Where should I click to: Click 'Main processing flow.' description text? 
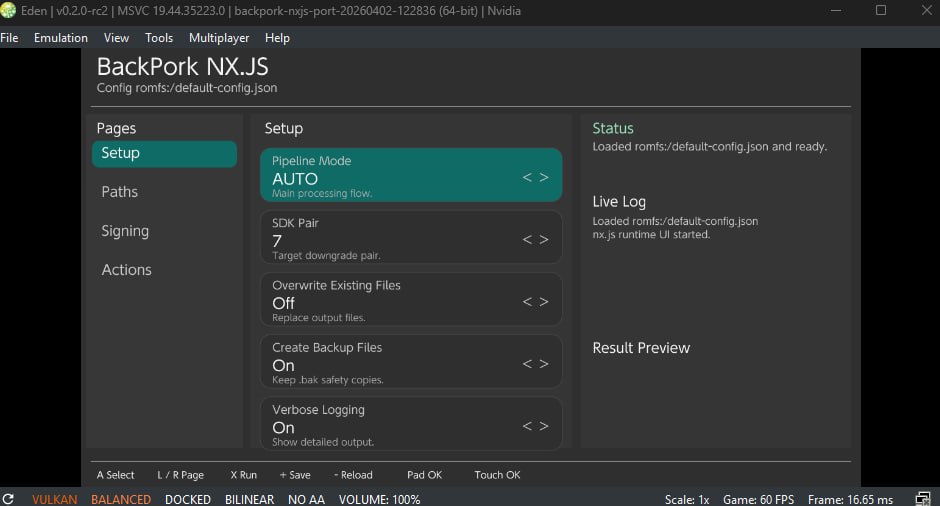pos(322,194)
